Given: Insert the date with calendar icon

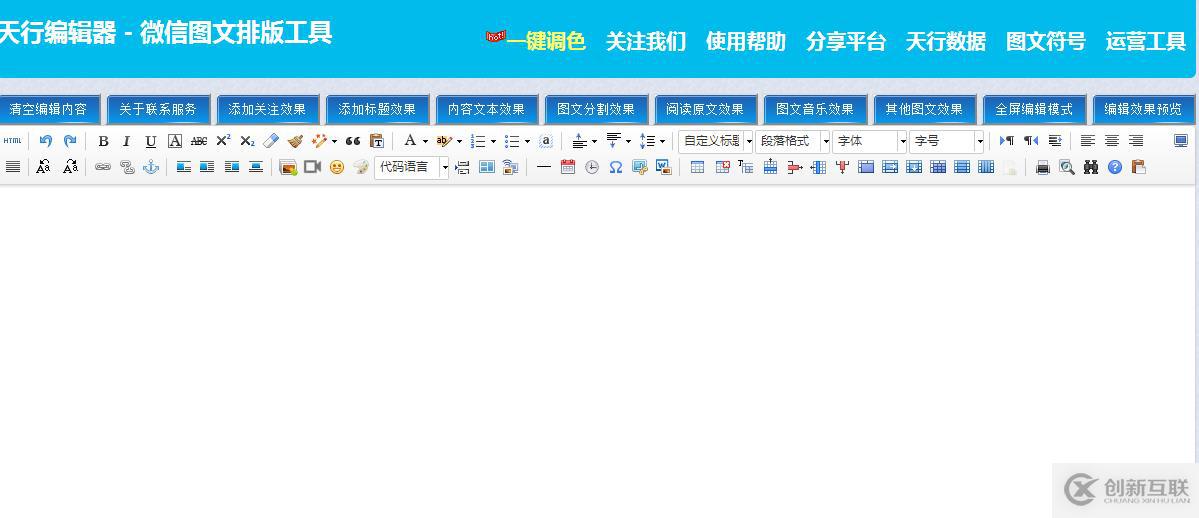Looking at the screenshot, I should point(567,167).
